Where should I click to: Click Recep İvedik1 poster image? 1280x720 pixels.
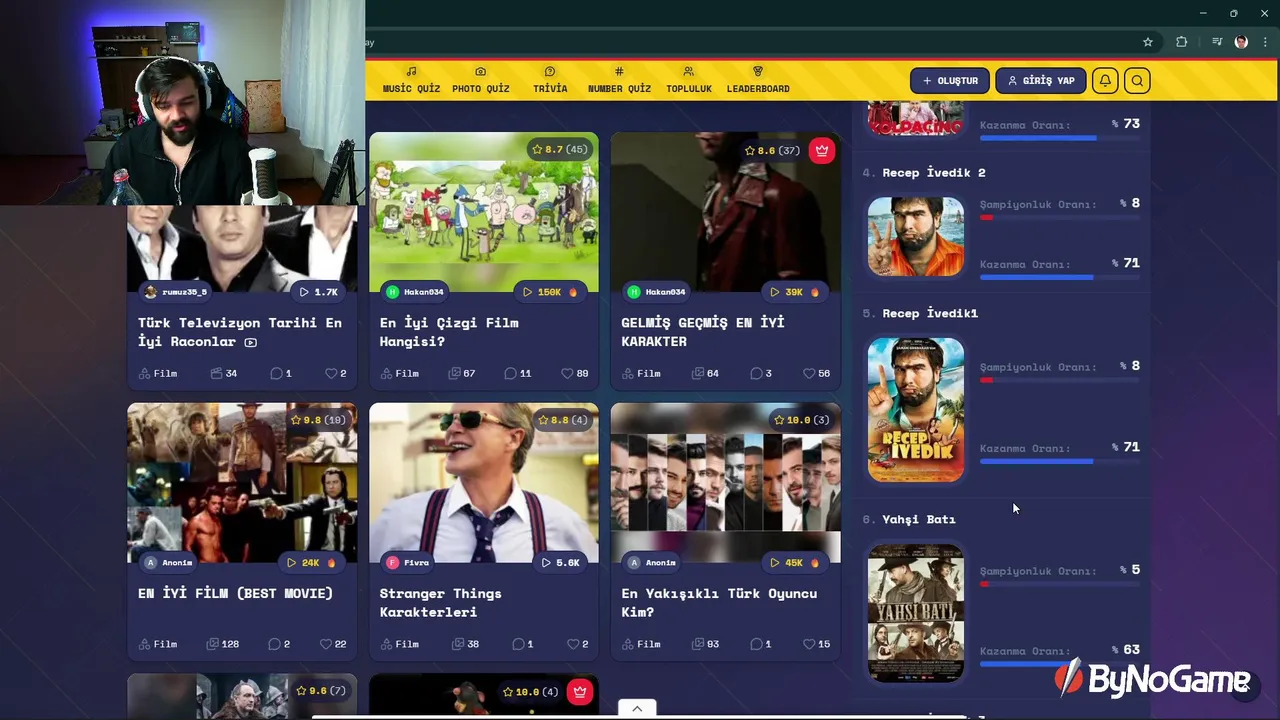point(916,409)
